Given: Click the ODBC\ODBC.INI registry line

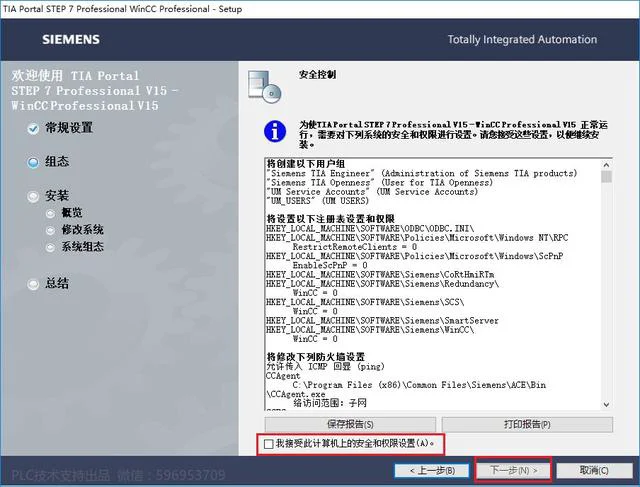Looking at the screenshot, I should [x=370, y=229].
